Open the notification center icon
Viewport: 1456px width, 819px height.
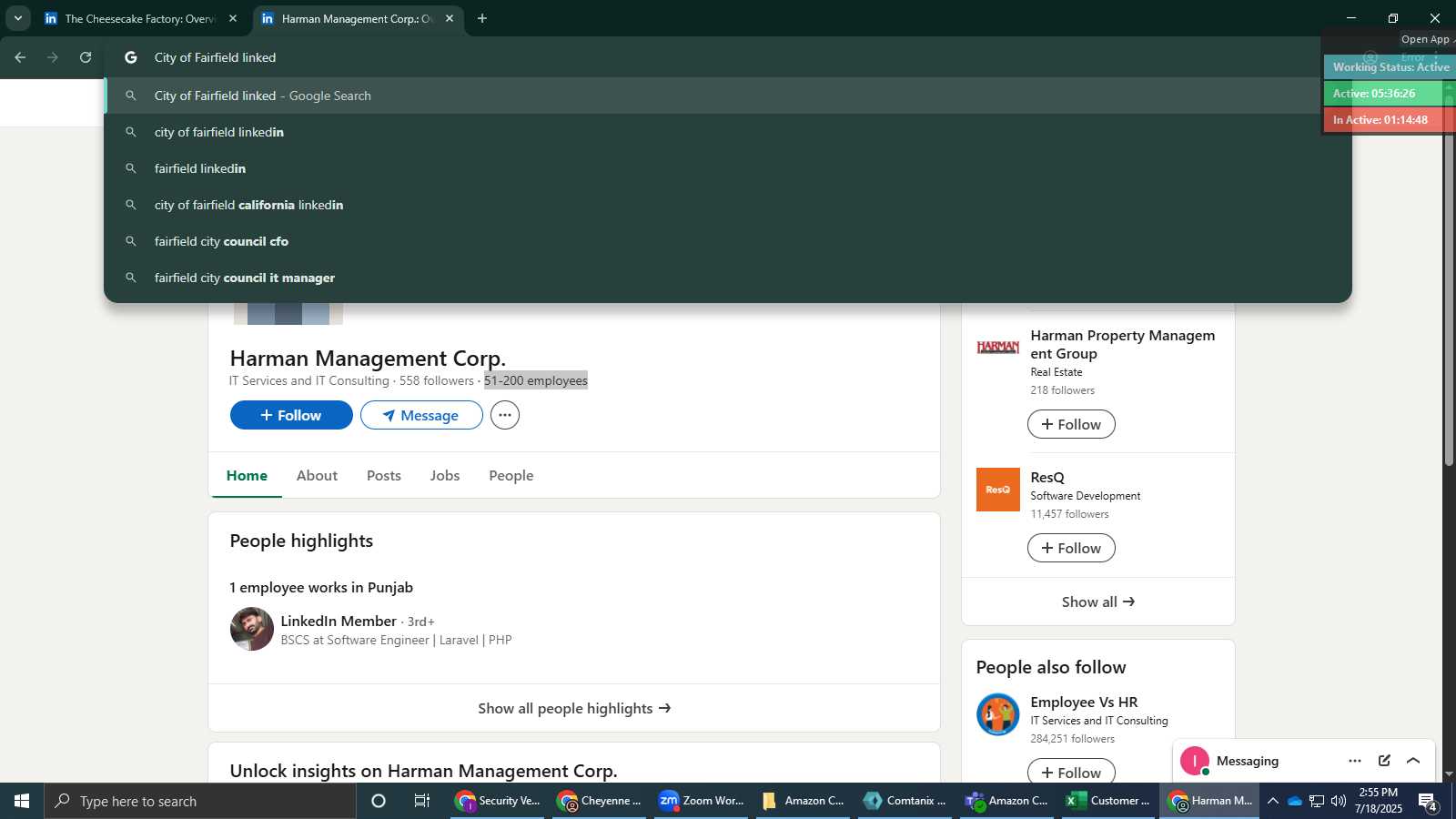(1428, 802)
